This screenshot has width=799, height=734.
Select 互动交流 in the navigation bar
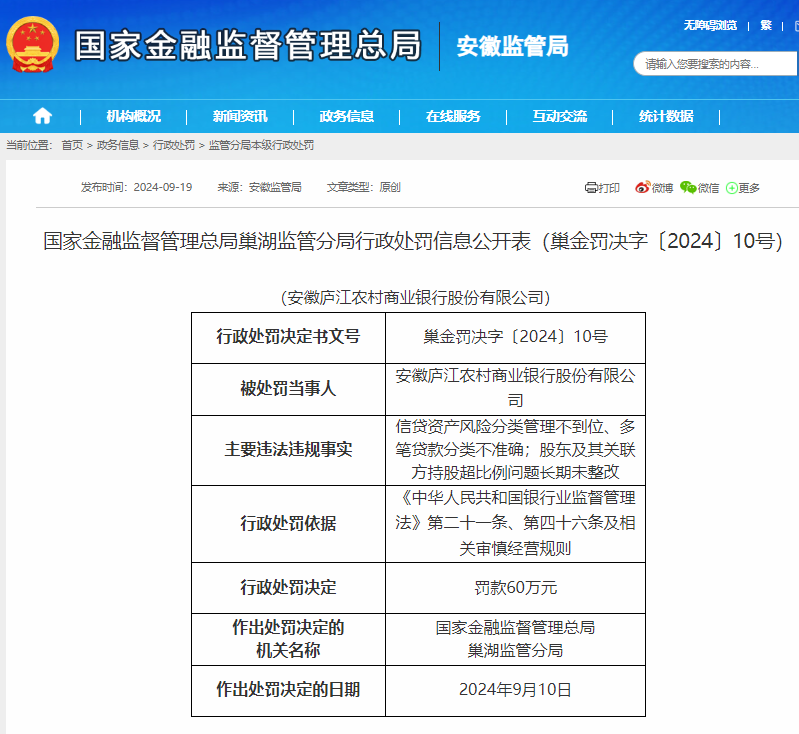(560, 116)
